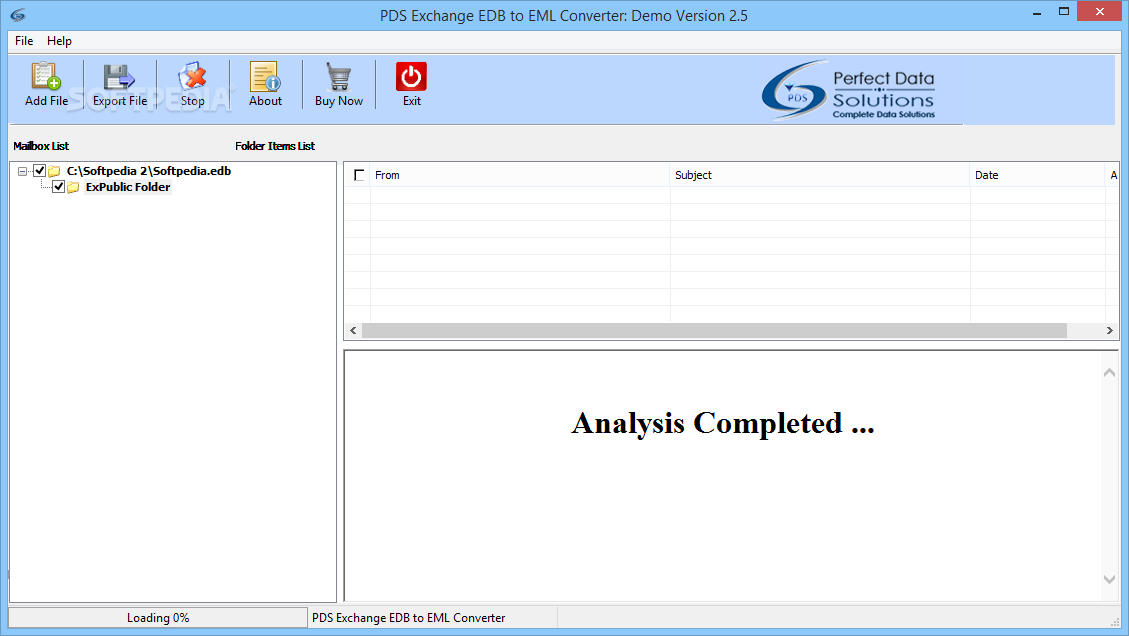Click the 'Analysis Completed ...' text

(x=723, y=424)
